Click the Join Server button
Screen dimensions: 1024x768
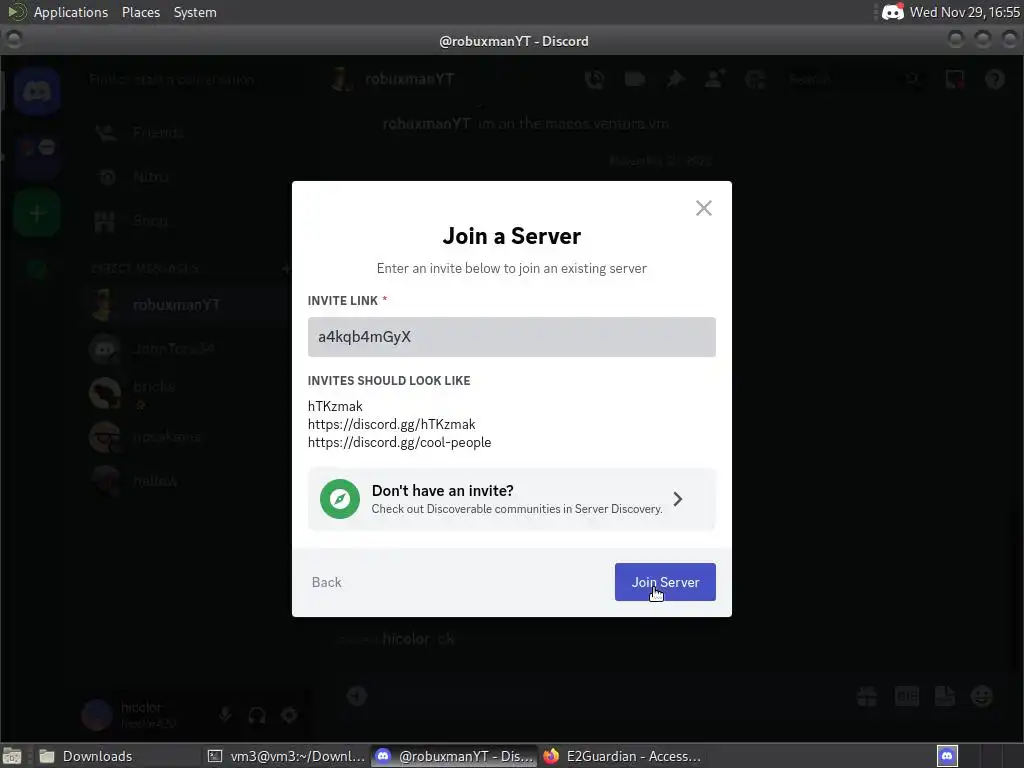coord(665,582)
